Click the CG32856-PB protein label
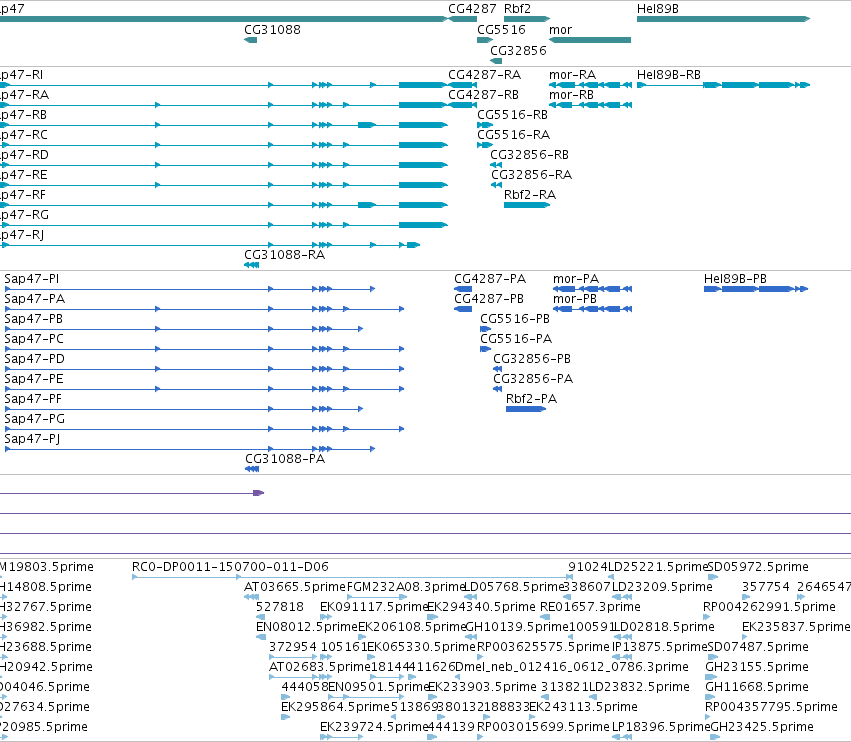This screenshot has height=742, width=851. click(532, 359)
